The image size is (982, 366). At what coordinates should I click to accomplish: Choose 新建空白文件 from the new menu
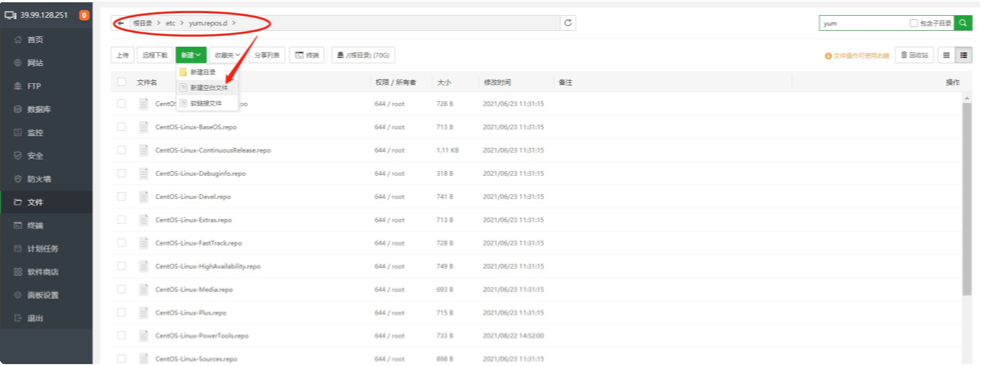click(x=207, y=88)
